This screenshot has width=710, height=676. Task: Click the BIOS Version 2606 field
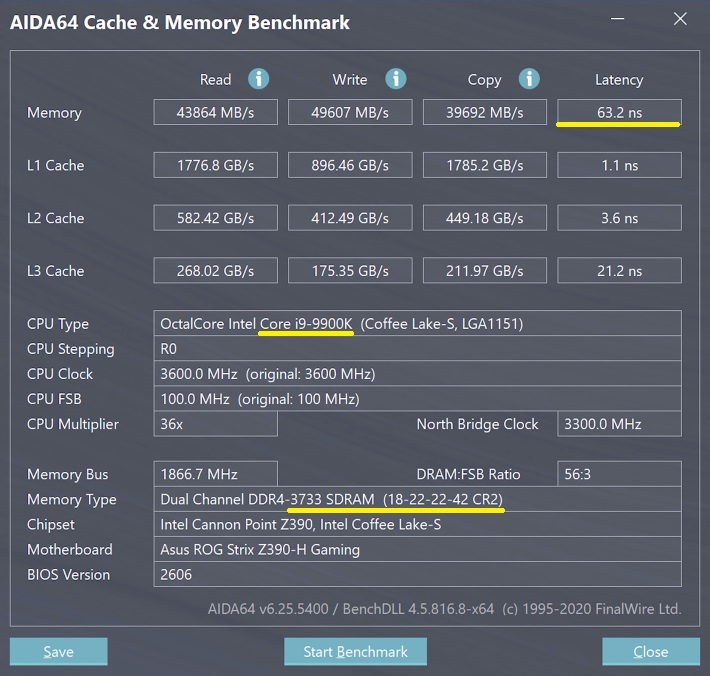pyautogui.click(x=417, y=574)
